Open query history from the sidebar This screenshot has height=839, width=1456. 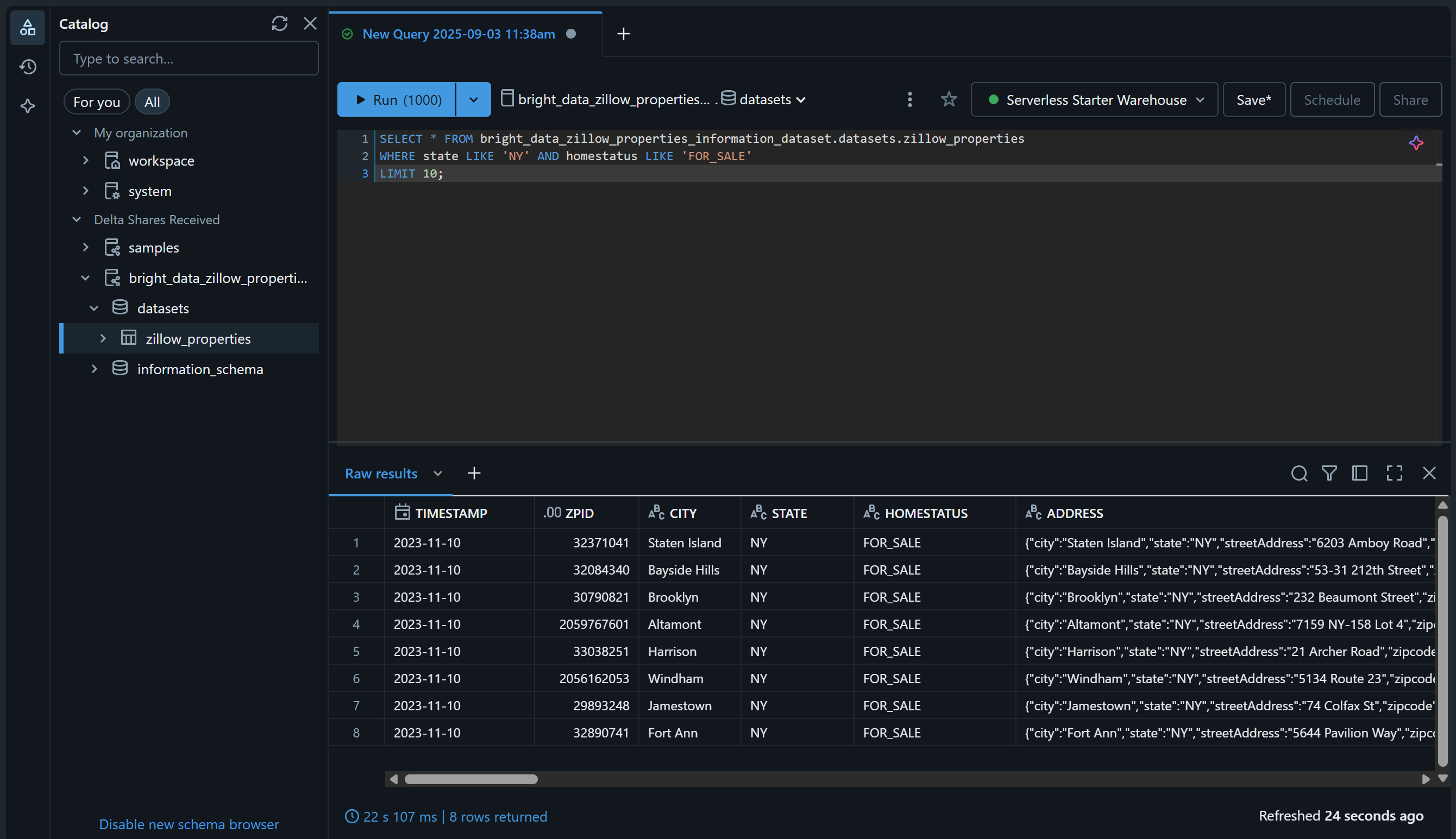[28, 67]
